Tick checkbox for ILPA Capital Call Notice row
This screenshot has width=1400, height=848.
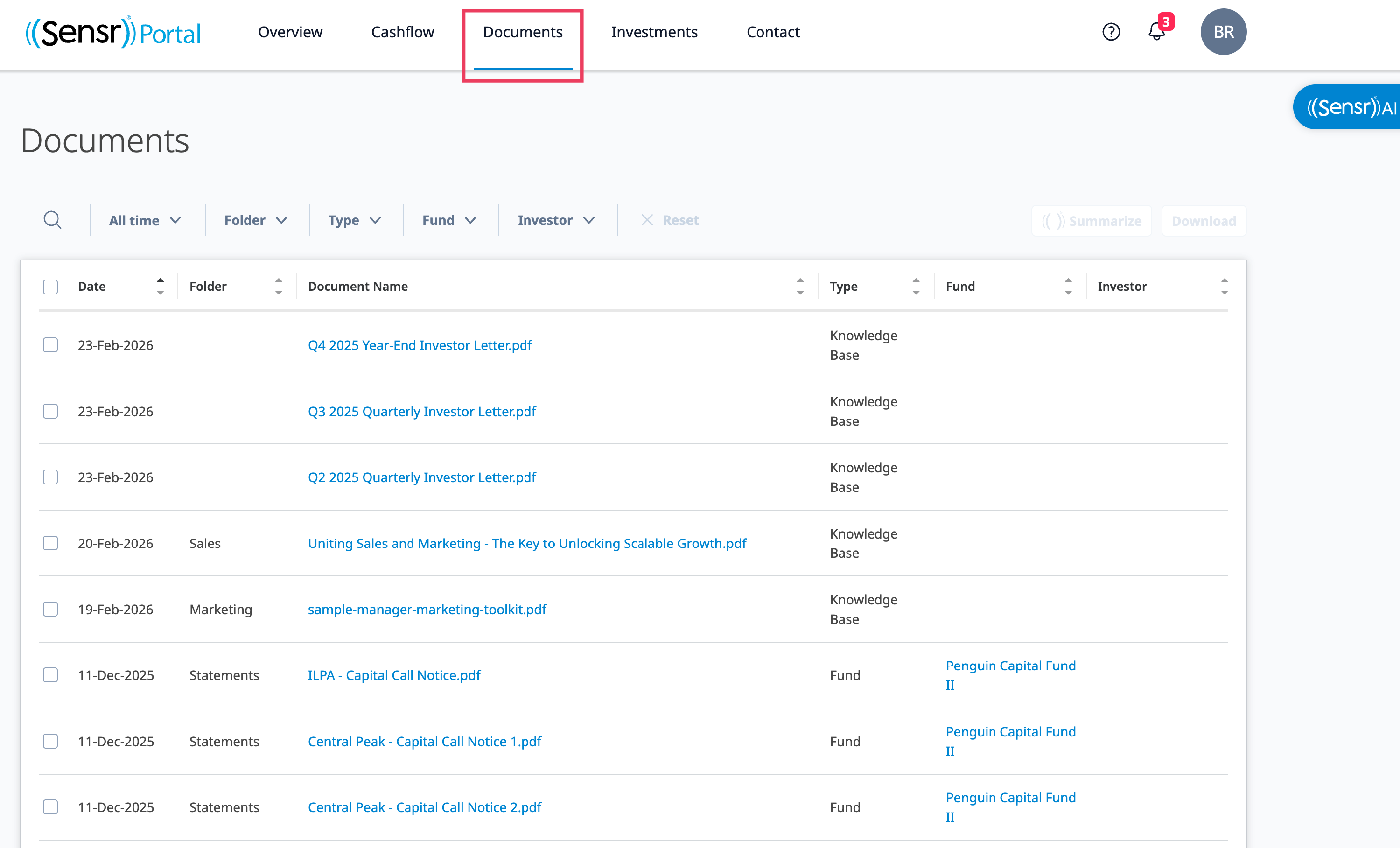50,675
